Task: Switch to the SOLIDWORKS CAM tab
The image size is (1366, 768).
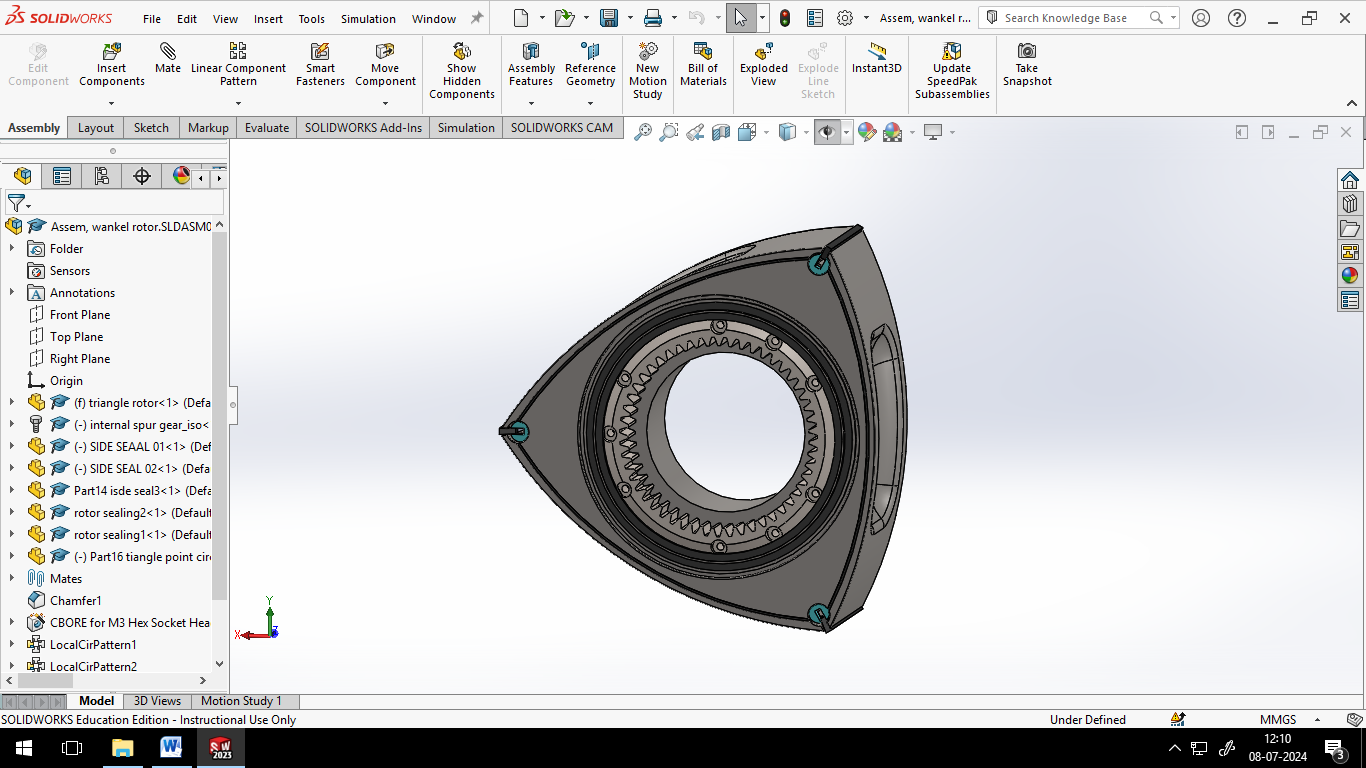Action: (562, 128)
